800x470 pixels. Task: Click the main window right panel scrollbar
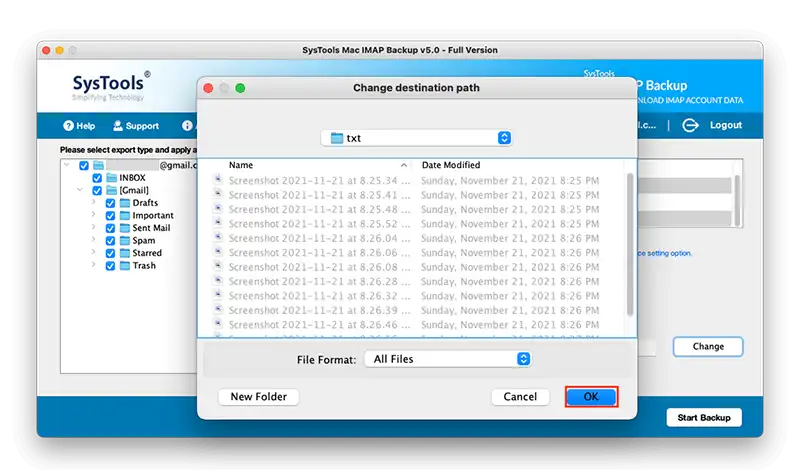pyautogui.click(x=737, y=201)
